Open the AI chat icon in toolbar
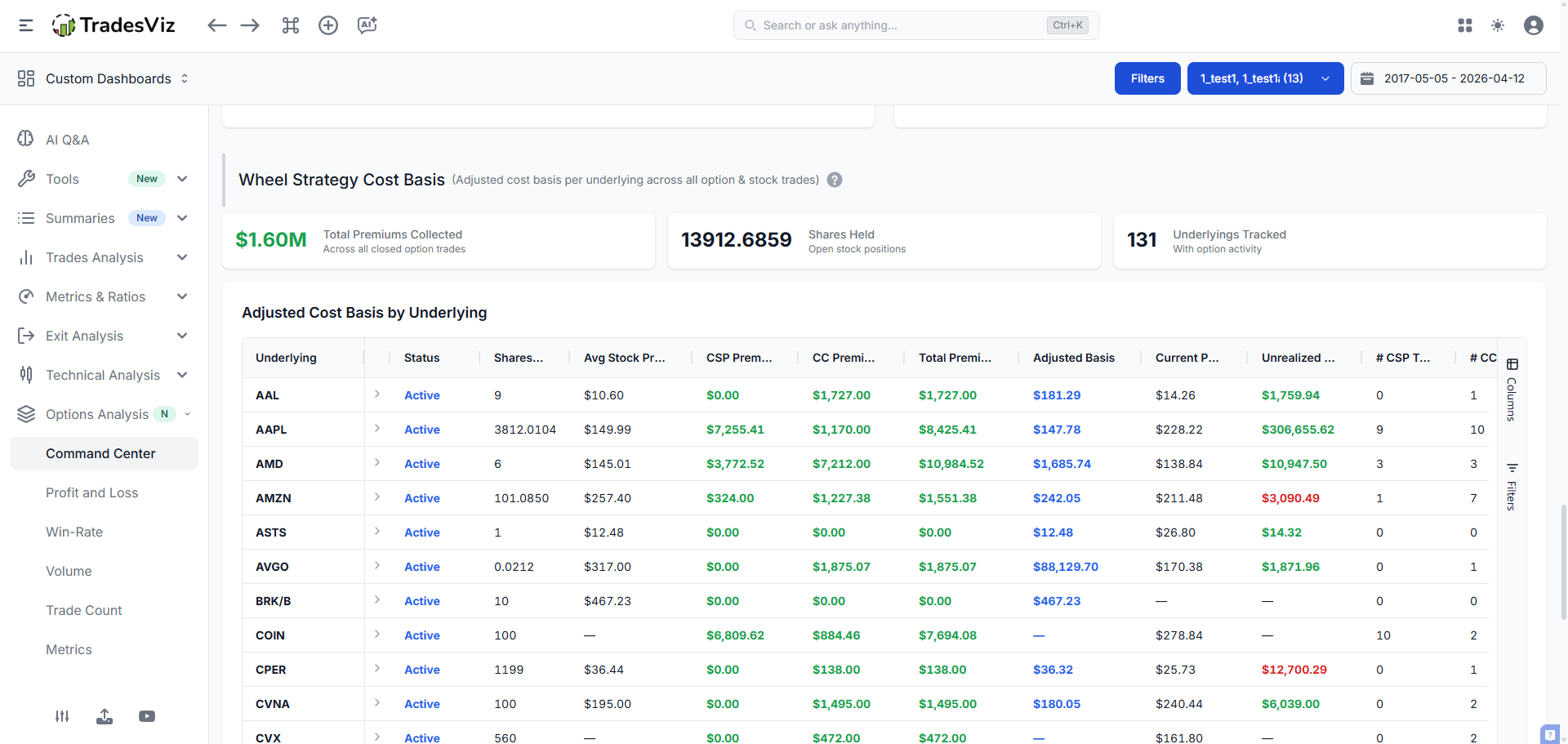Viewport: 1568px width, 744px height. coord(367,25)
